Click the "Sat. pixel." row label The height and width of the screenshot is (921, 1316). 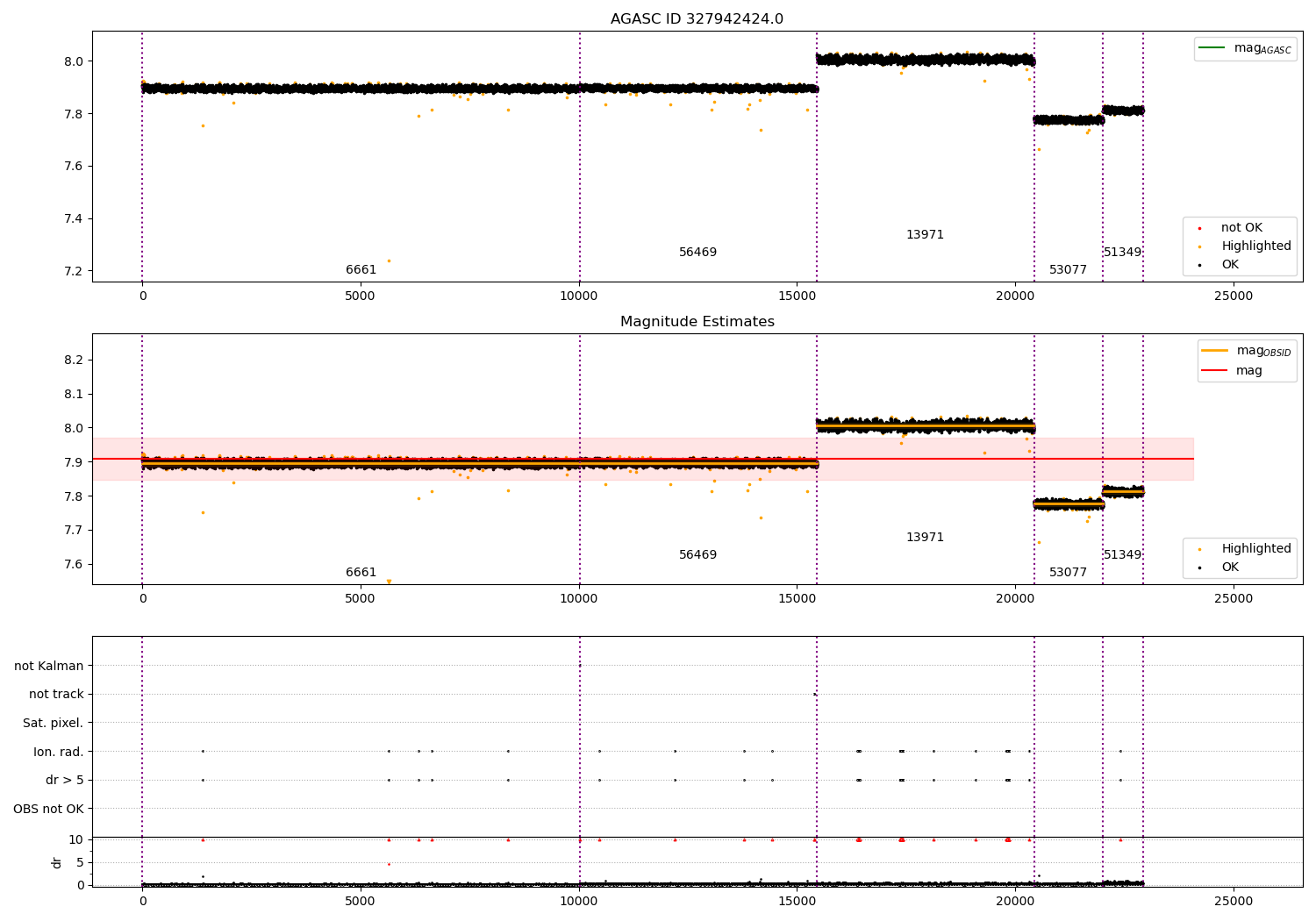coord(54,723)
